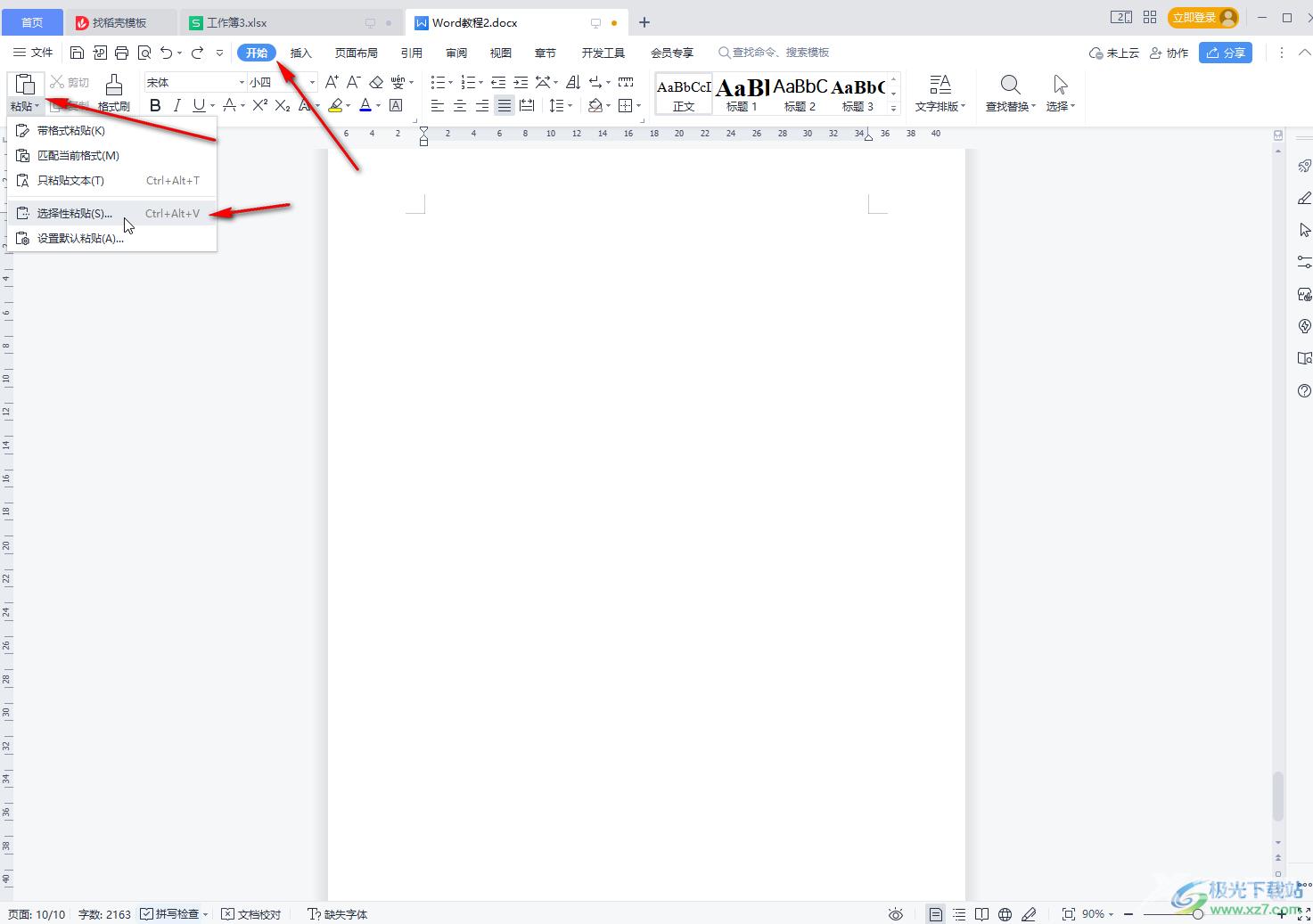Redo the last action
The height and width of the screenshot is (924, 1313).
click(x=198, y=53)
